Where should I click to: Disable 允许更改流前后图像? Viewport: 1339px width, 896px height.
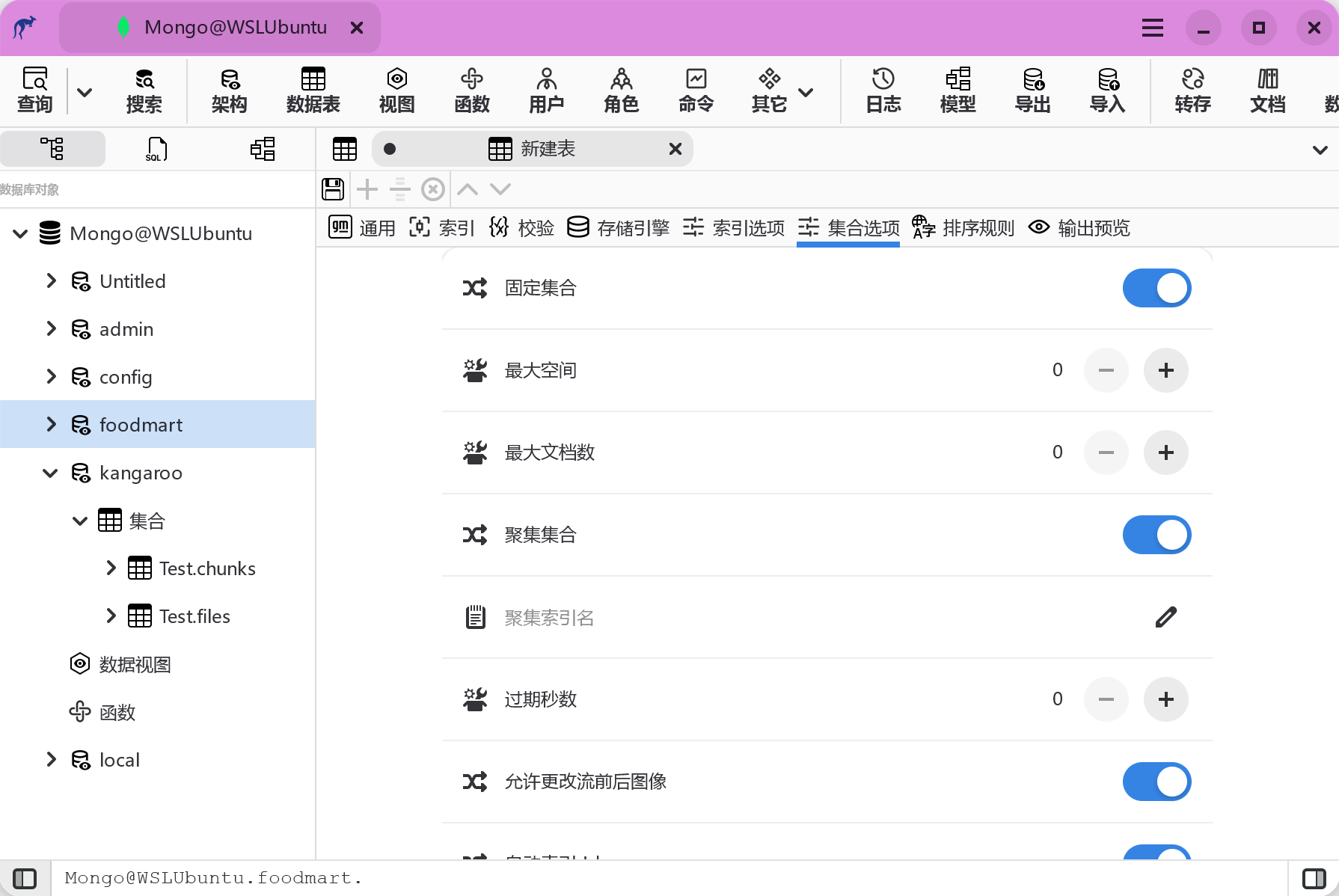(1156, 781)
